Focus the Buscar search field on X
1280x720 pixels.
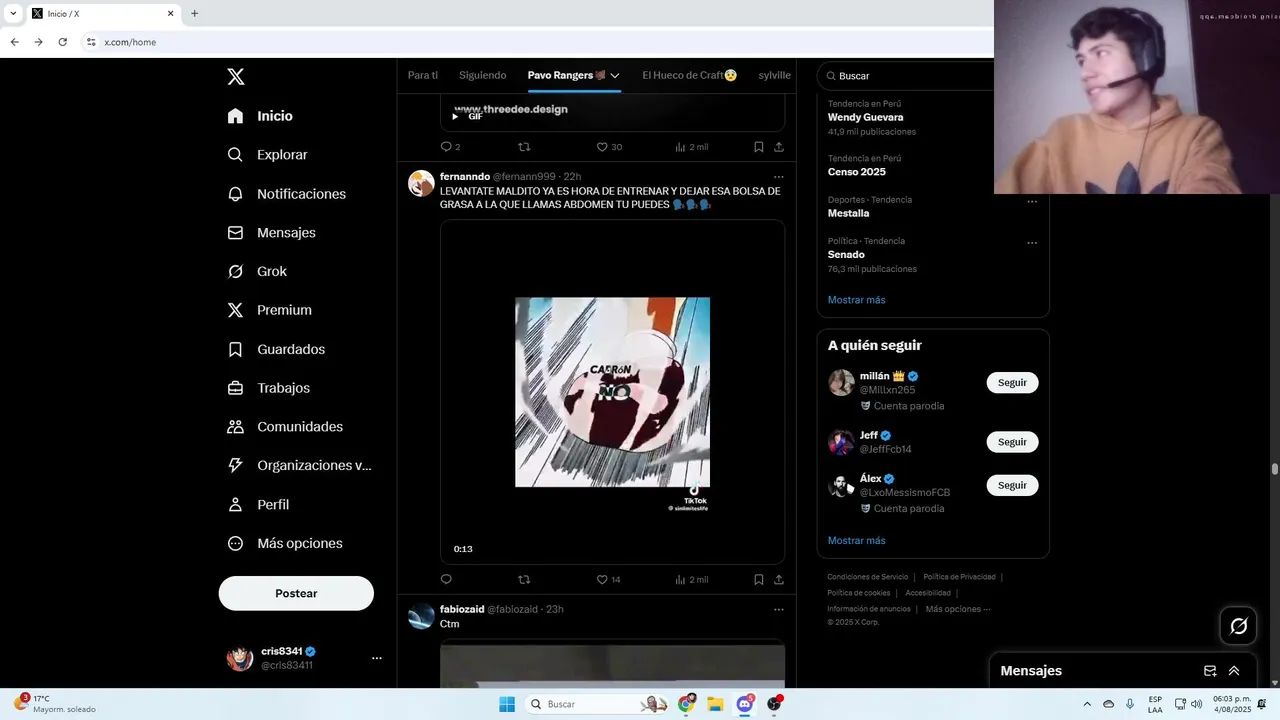[x=906, y=76]
